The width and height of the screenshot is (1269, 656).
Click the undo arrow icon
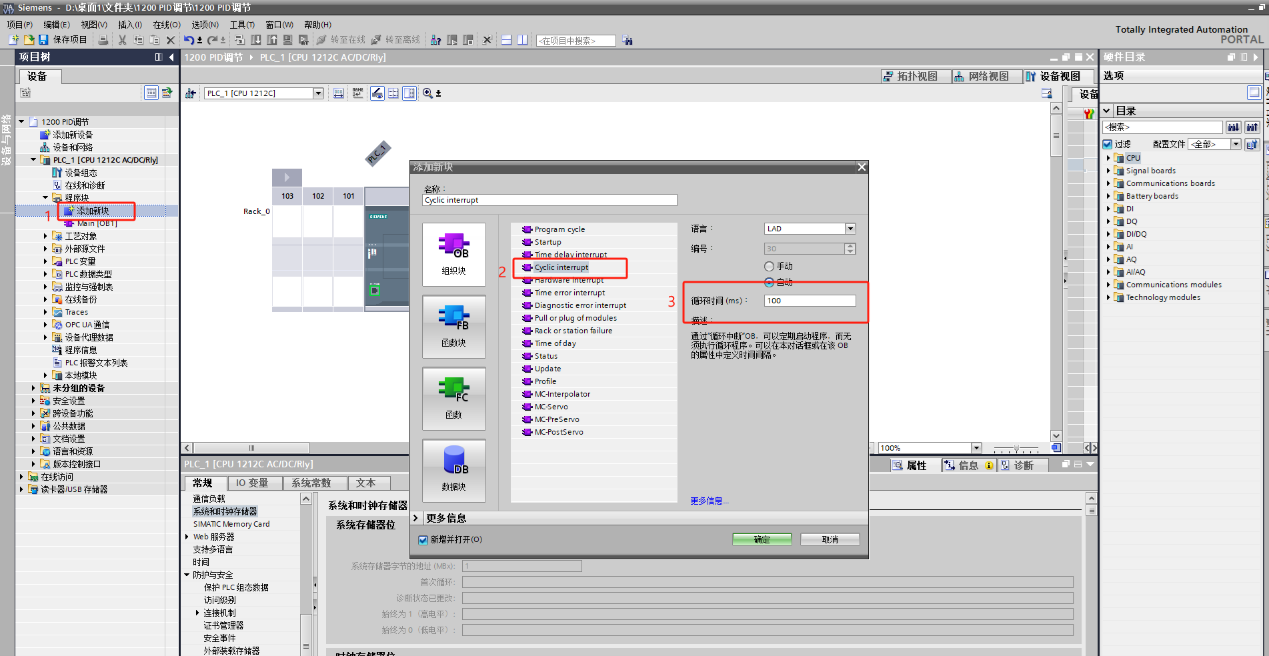tap(188, 40)
